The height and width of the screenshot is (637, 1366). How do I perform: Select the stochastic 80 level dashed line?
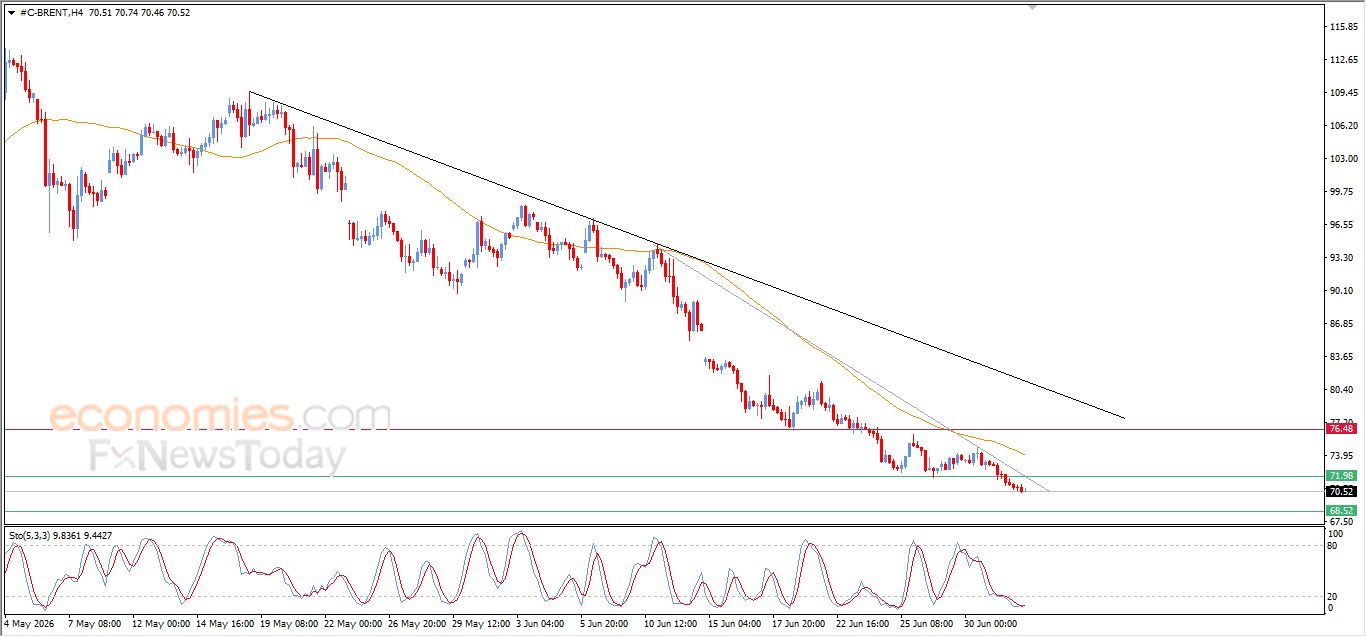[660, 545]
